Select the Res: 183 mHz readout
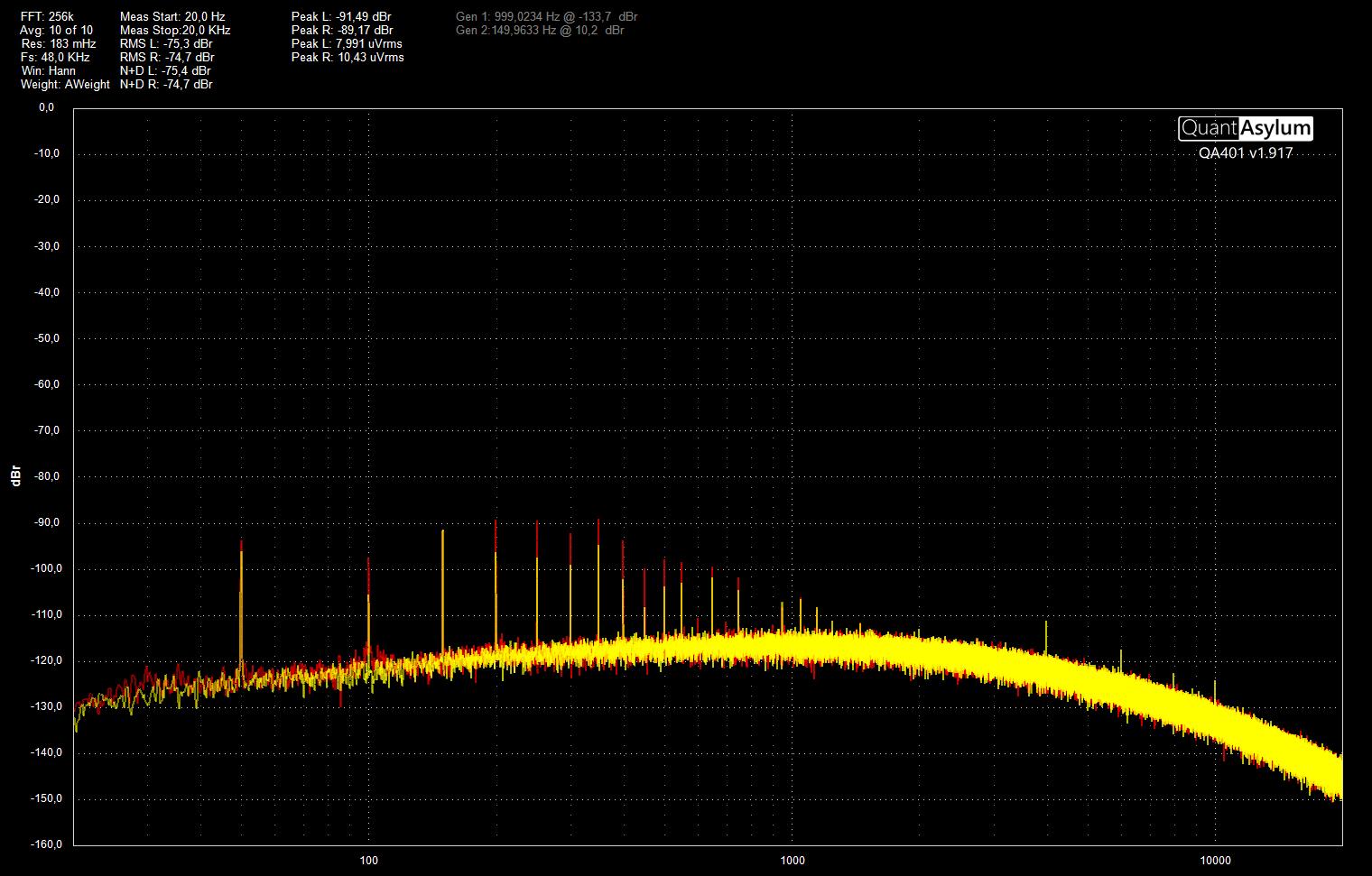The image size is (1372, 876). click(x=58, y=43)
